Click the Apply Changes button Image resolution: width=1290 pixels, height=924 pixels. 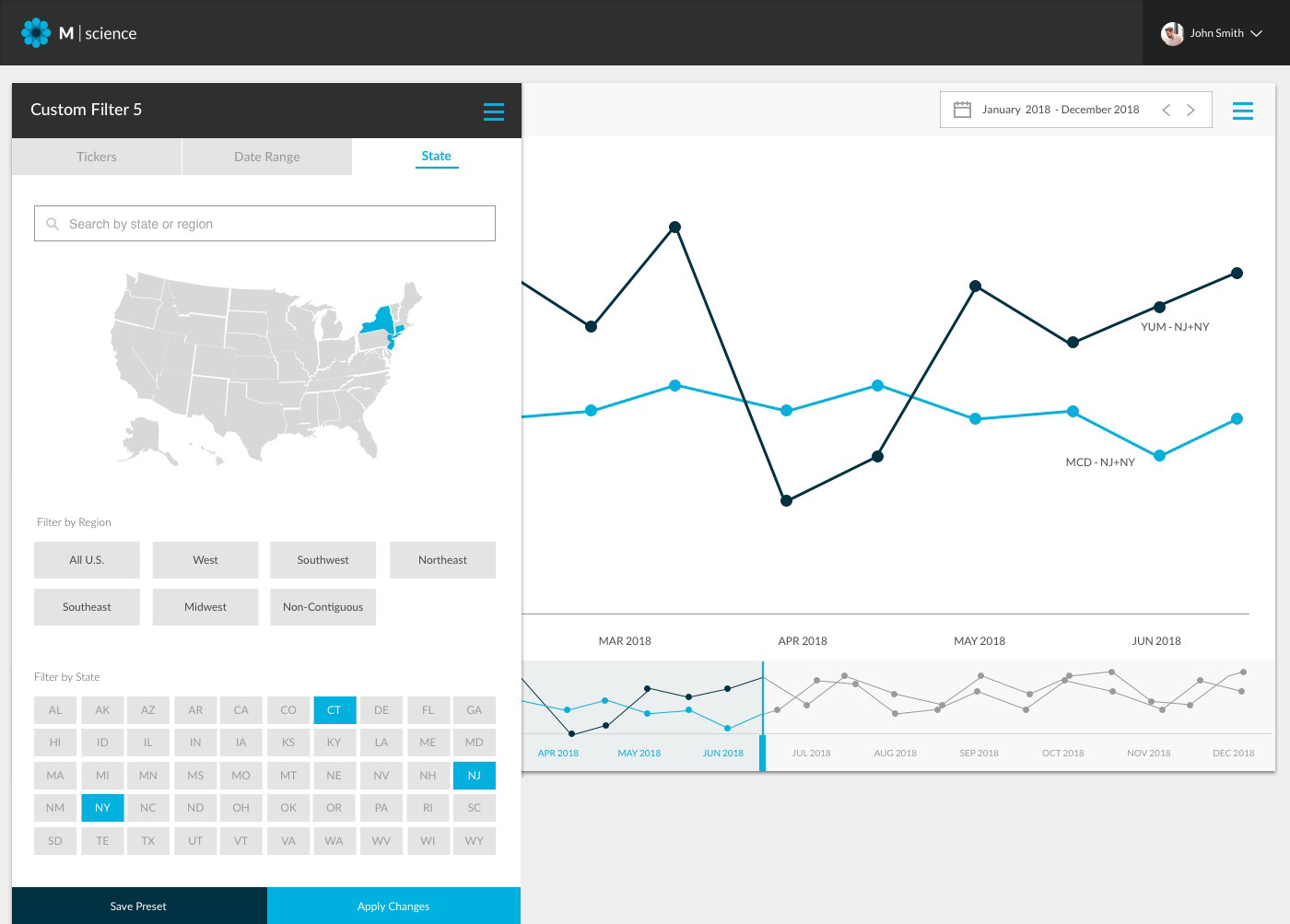(393, 906)
